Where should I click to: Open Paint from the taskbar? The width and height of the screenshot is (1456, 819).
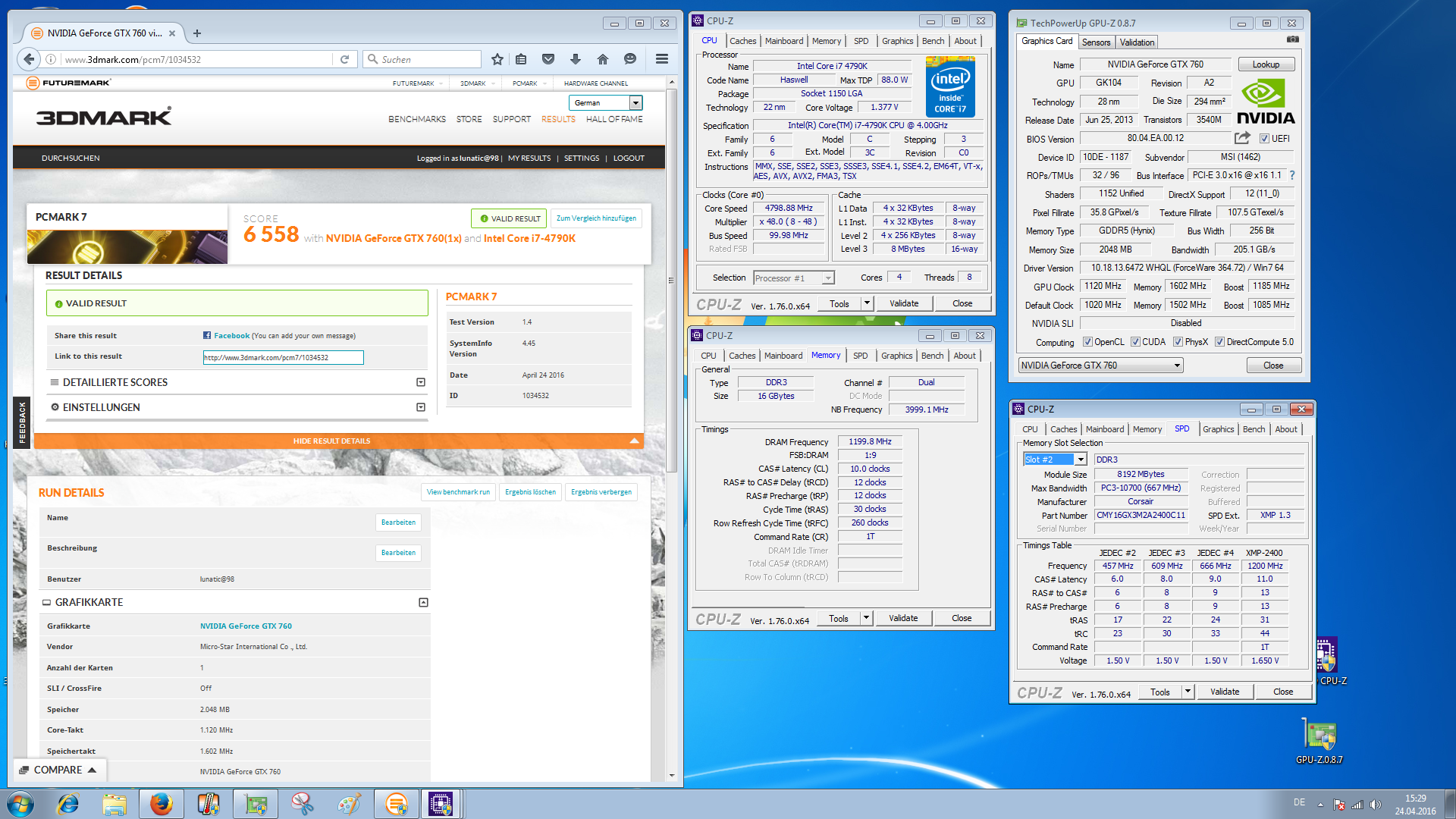point(349,804)
